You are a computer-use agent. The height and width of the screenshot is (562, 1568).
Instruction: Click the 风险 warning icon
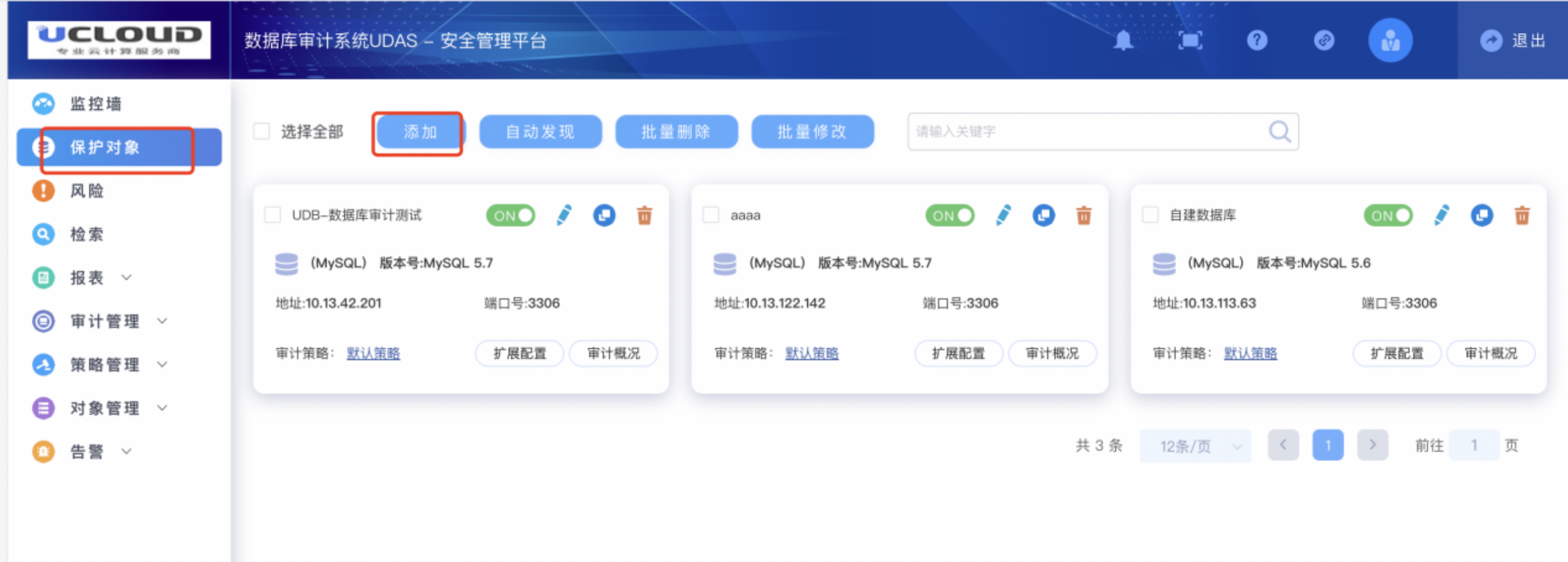tap(43, 191)
